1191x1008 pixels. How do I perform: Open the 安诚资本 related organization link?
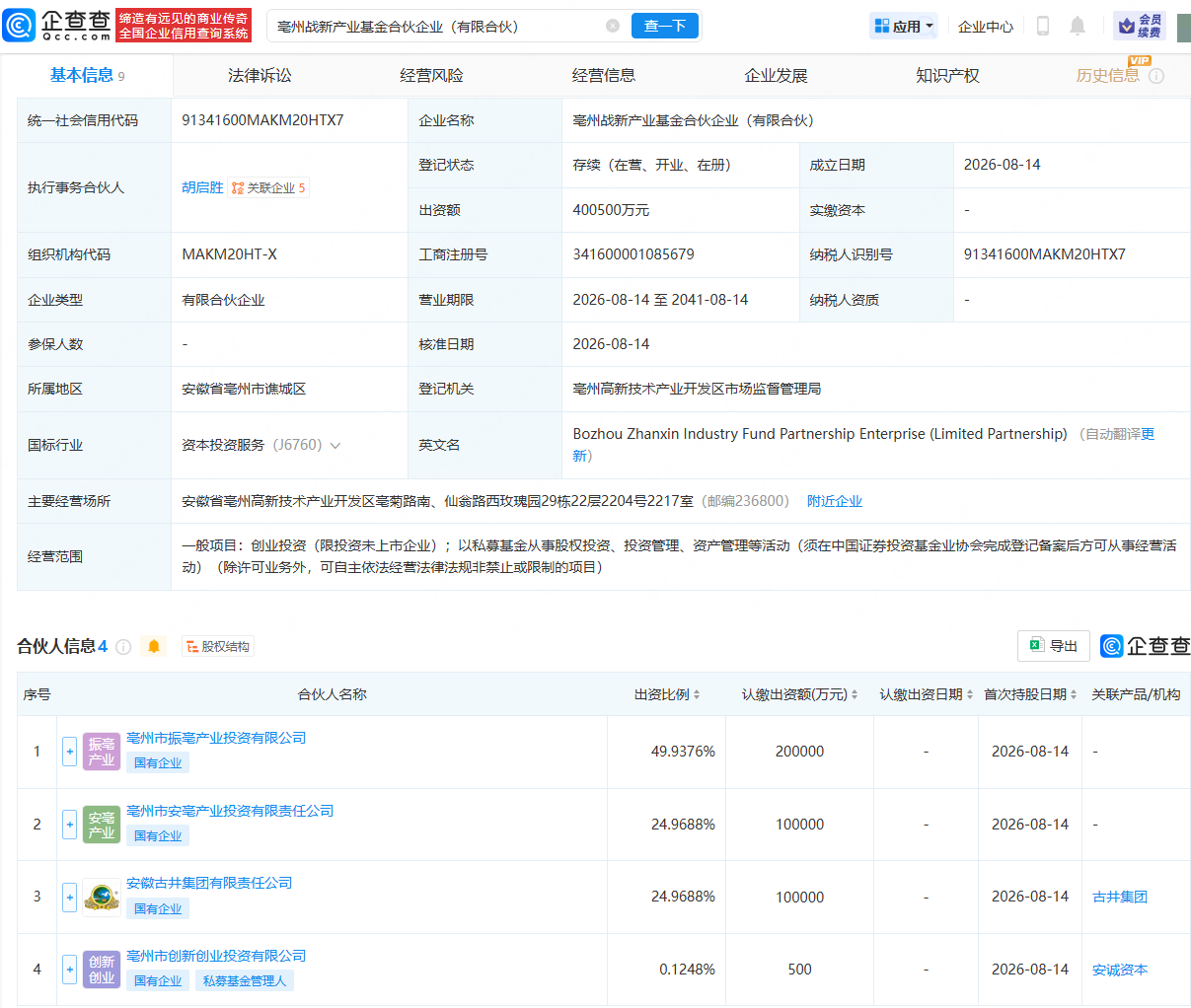(x=1120, y=970)
